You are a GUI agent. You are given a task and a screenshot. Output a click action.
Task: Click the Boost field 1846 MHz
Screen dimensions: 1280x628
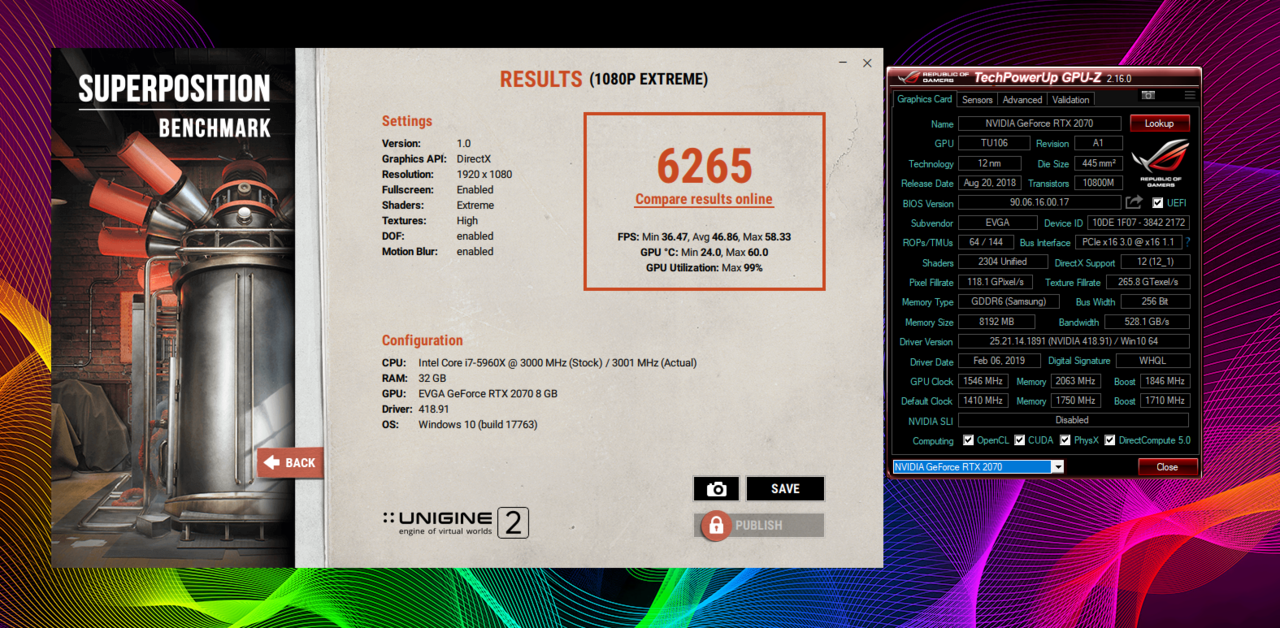[x=1165, y=381]
